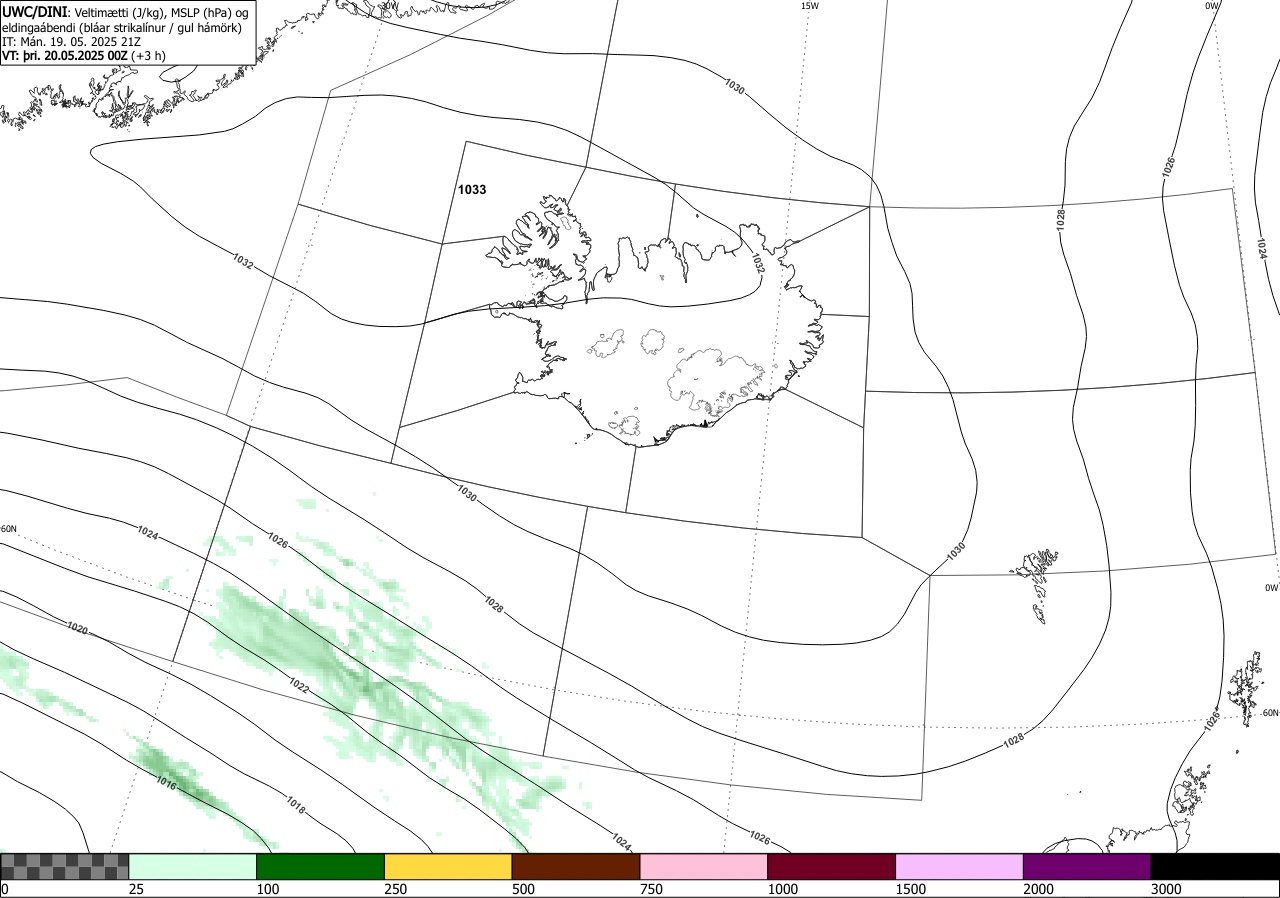The width and height of the screenshot is (1280, 898).
Task: Click the '1500' legend scale value
Action: tap(911, 889)
